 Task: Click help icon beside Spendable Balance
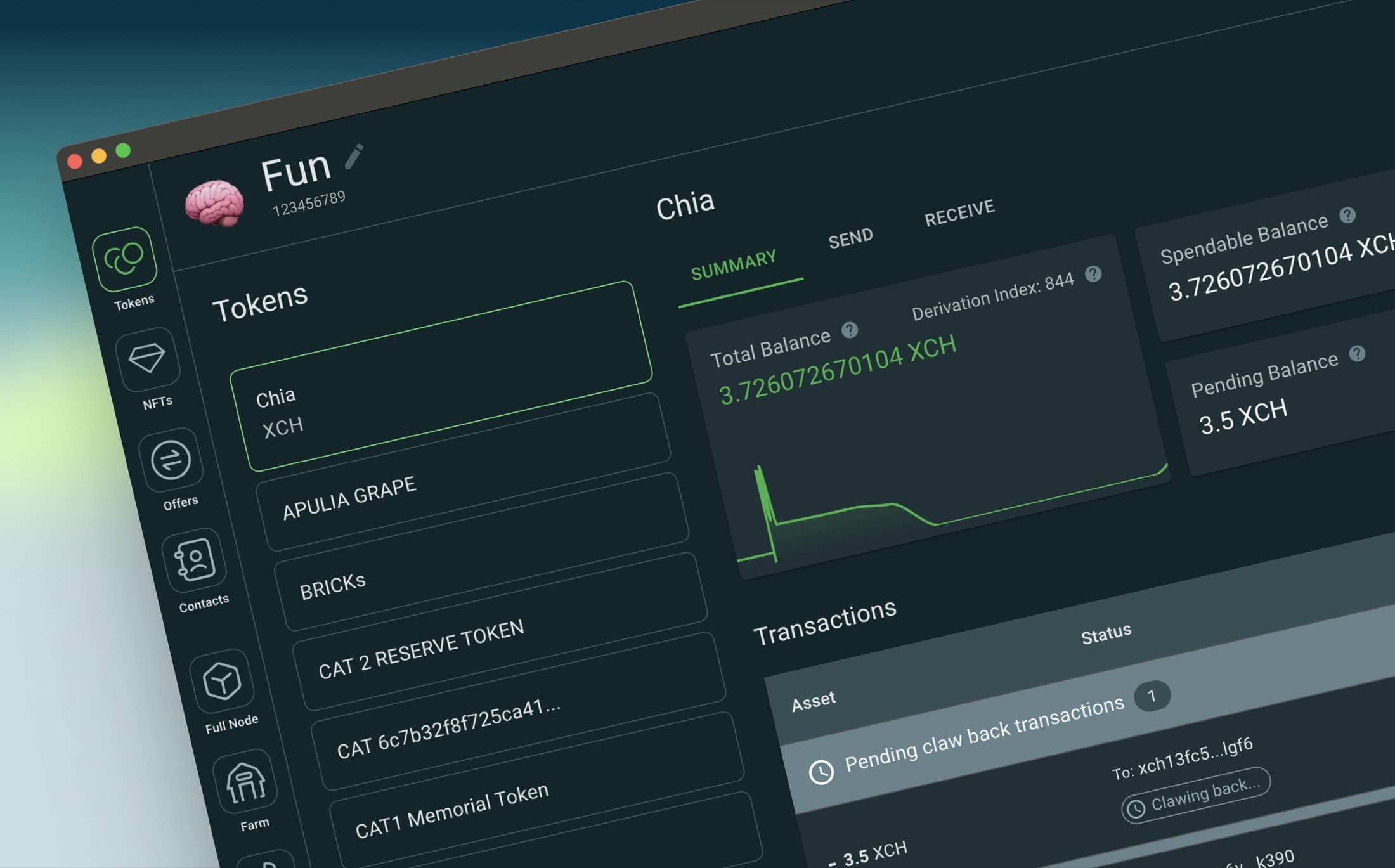[1347, 215]
